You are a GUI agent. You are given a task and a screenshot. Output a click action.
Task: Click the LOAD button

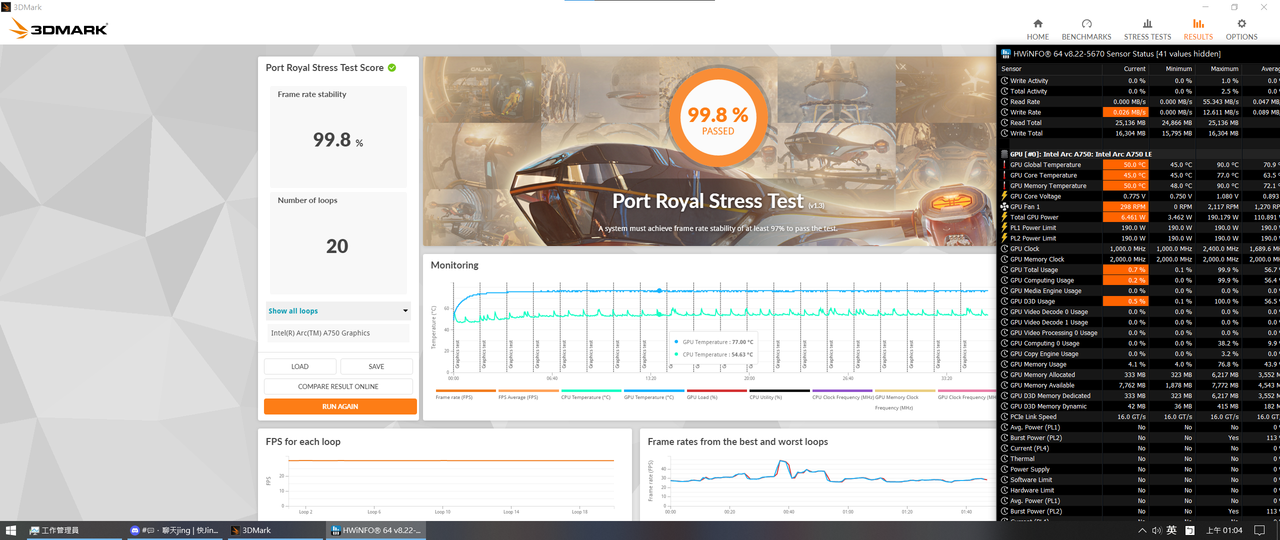[x=300, y=366]
